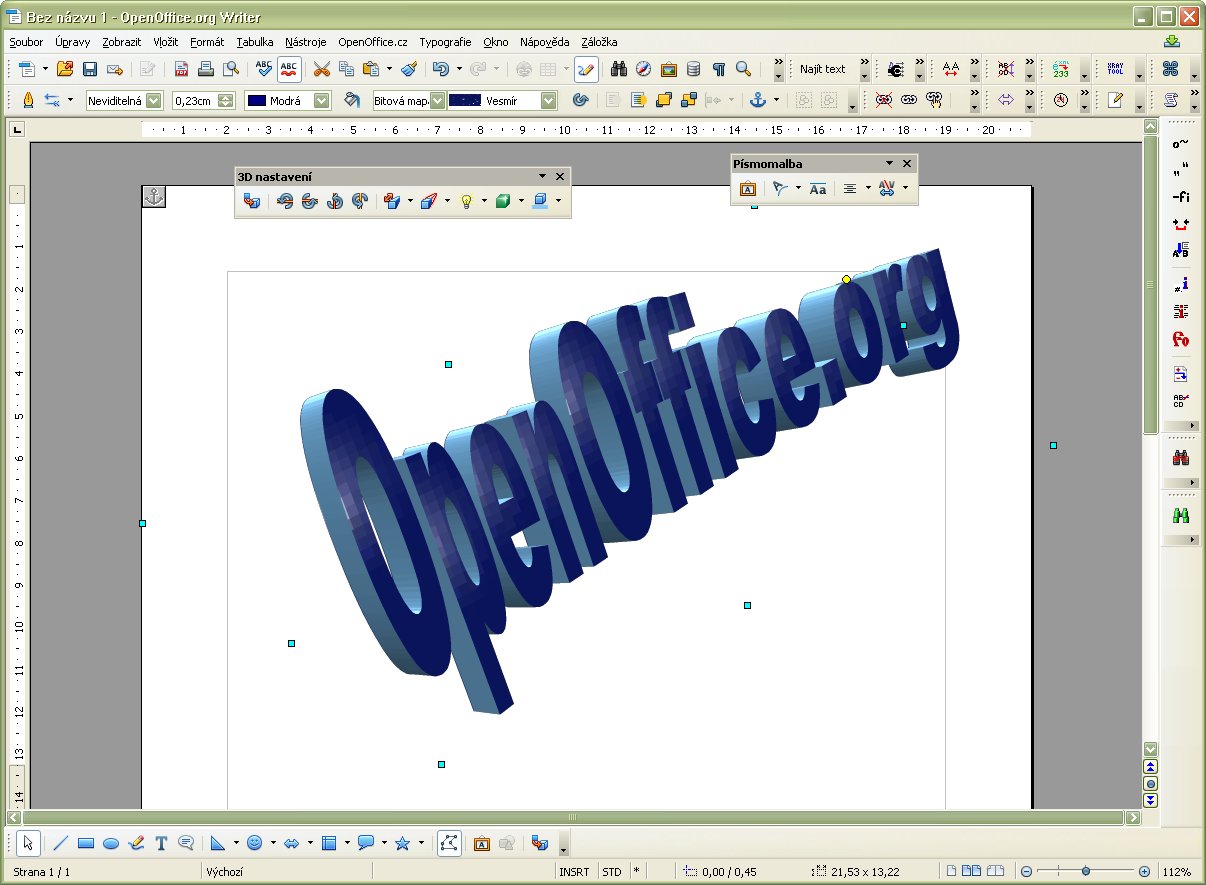Open the Formát menu
Screen dimensions: 1206x885
click(x=207, y=42)
